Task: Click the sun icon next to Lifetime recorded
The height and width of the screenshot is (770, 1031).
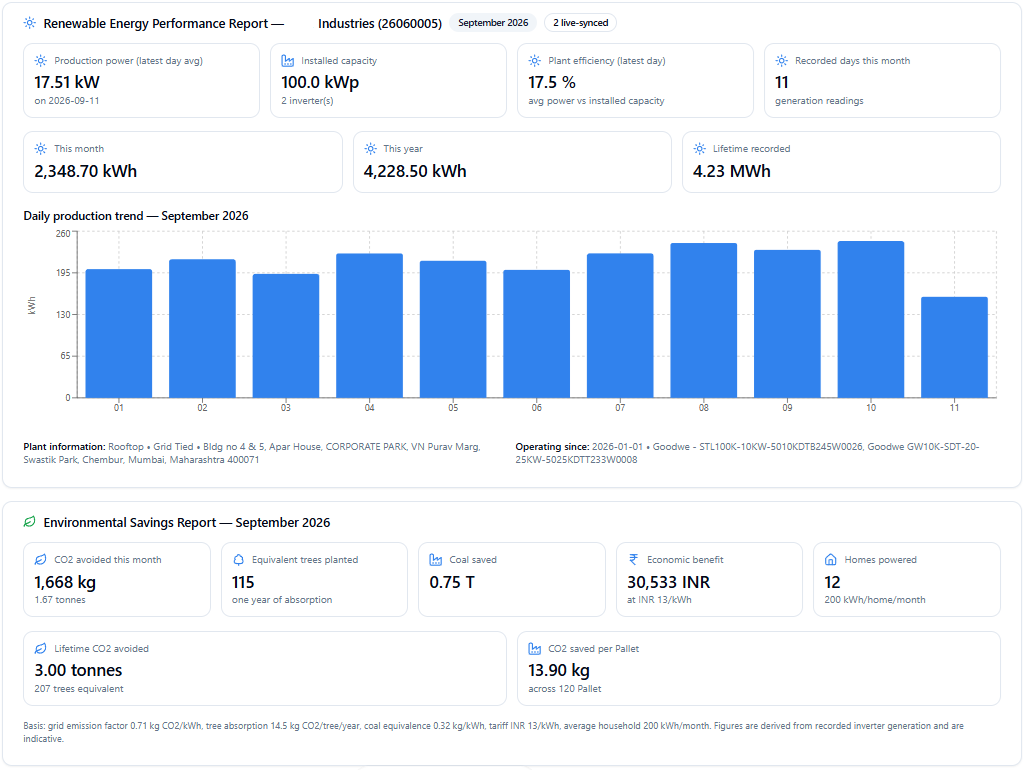Action: [700, 149]
